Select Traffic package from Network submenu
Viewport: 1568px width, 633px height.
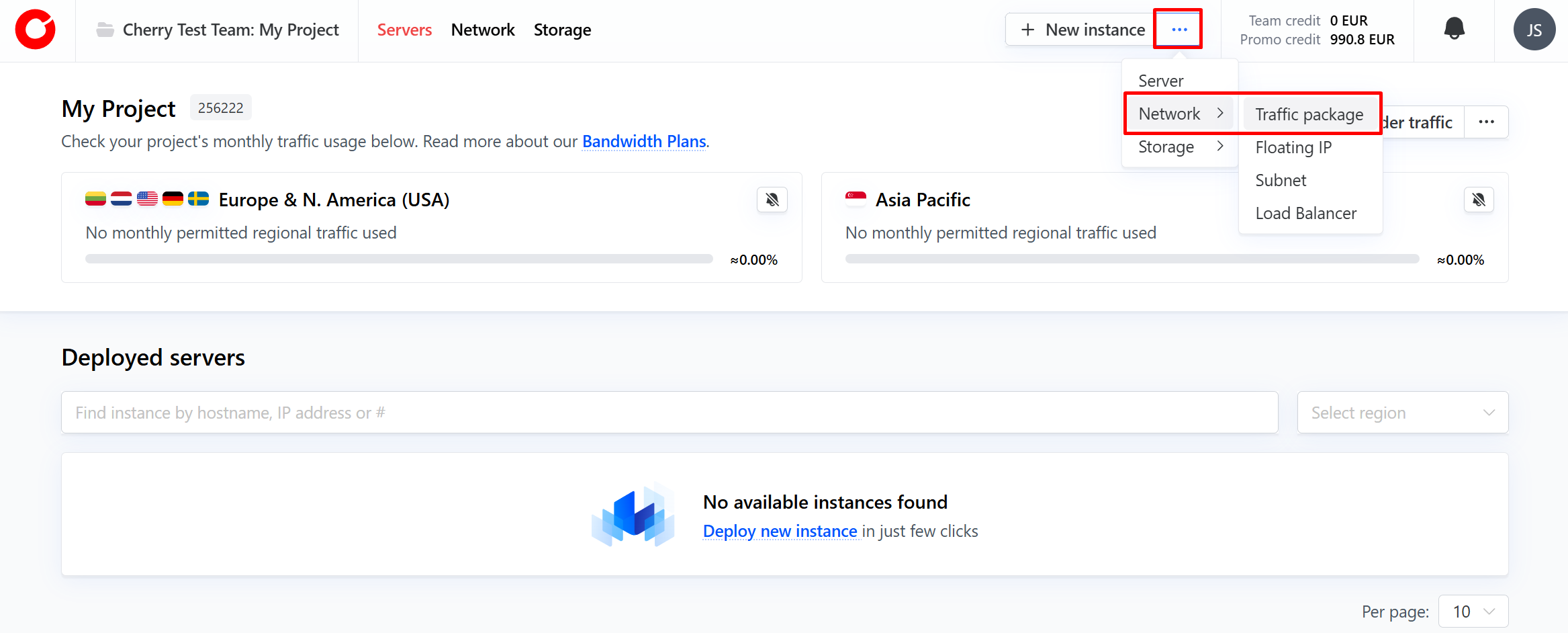(1309, 115)
